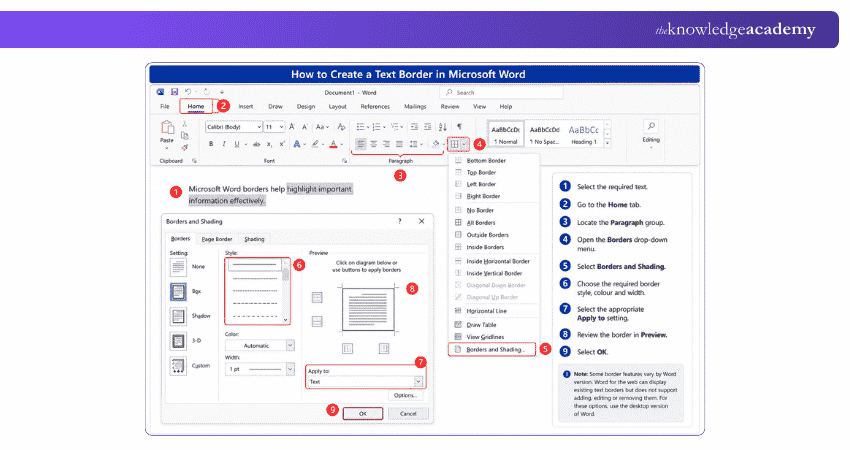Click the Save icon in title bar
The image size is (850, 450).
175,92
